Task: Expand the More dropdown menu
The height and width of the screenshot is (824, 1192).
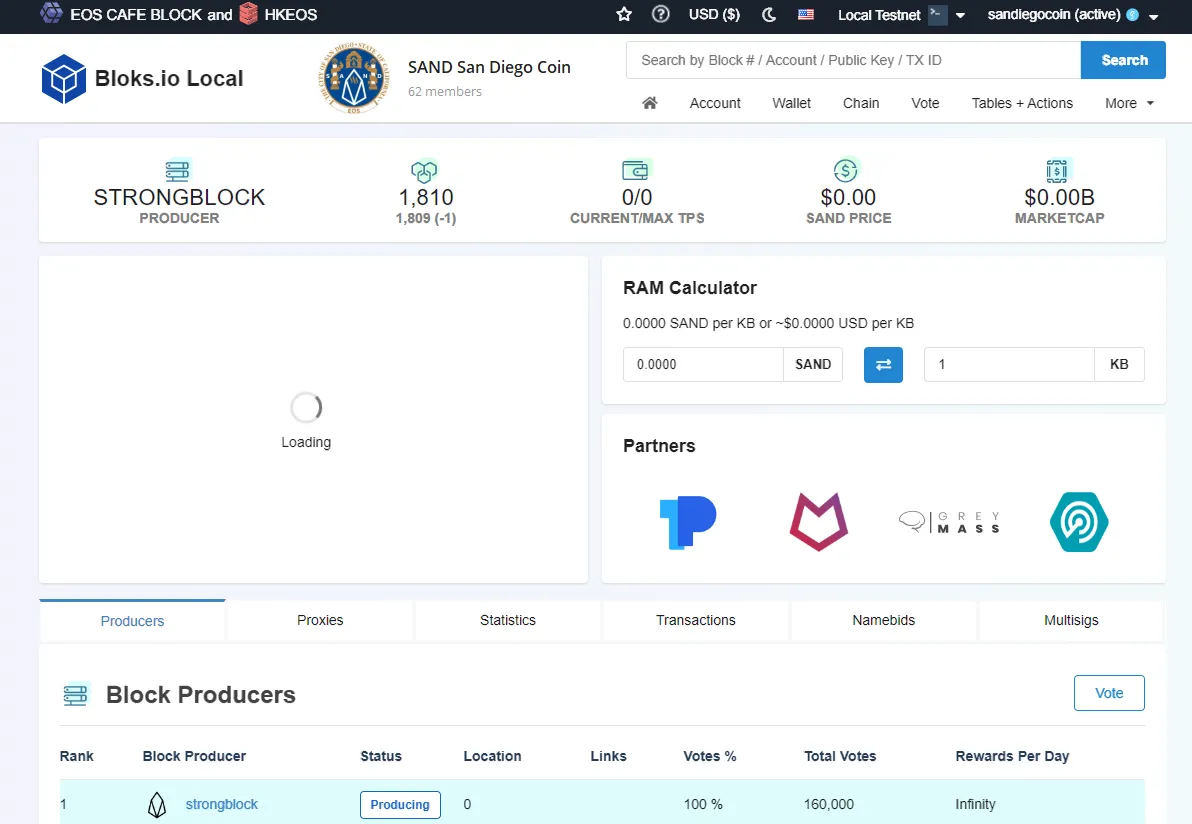Action: (1129, 103)
